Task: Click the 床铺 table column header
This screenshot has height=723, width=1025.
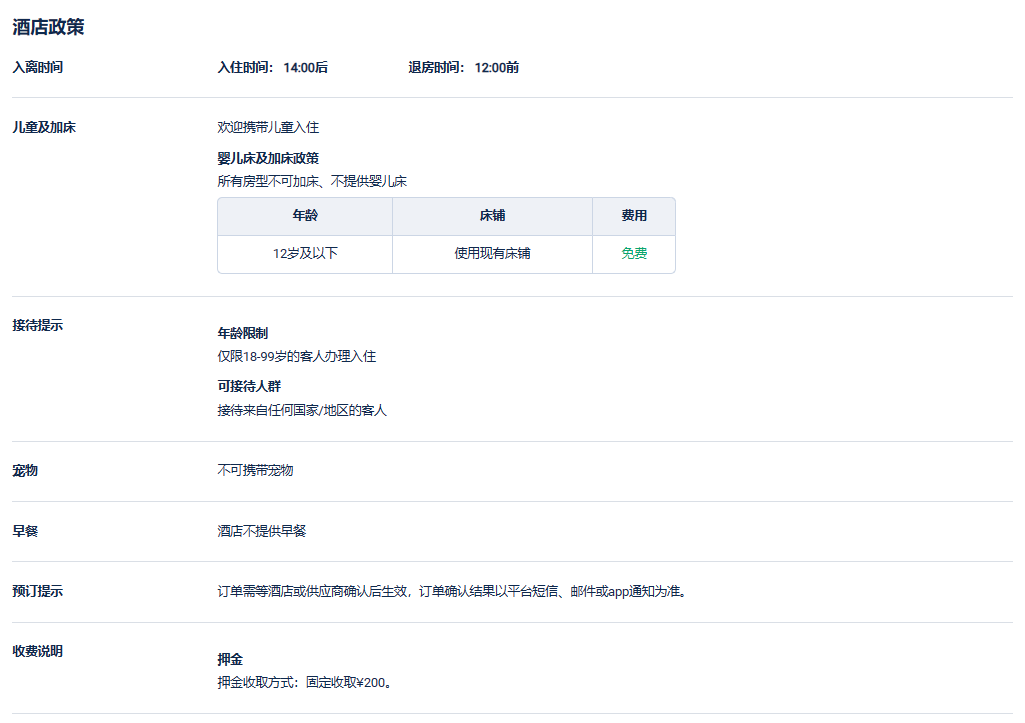Action: (492, 216)
